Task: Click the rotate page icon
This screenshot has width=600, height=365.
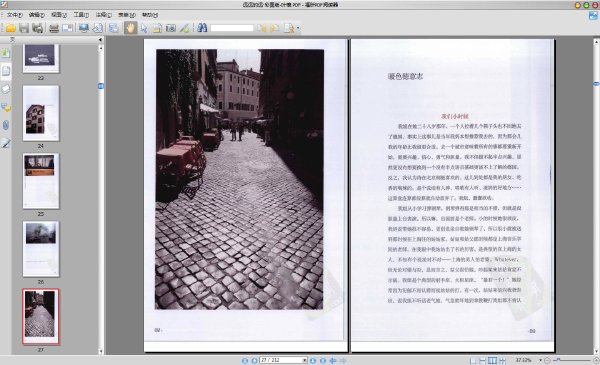Action: tap(98, 28)
